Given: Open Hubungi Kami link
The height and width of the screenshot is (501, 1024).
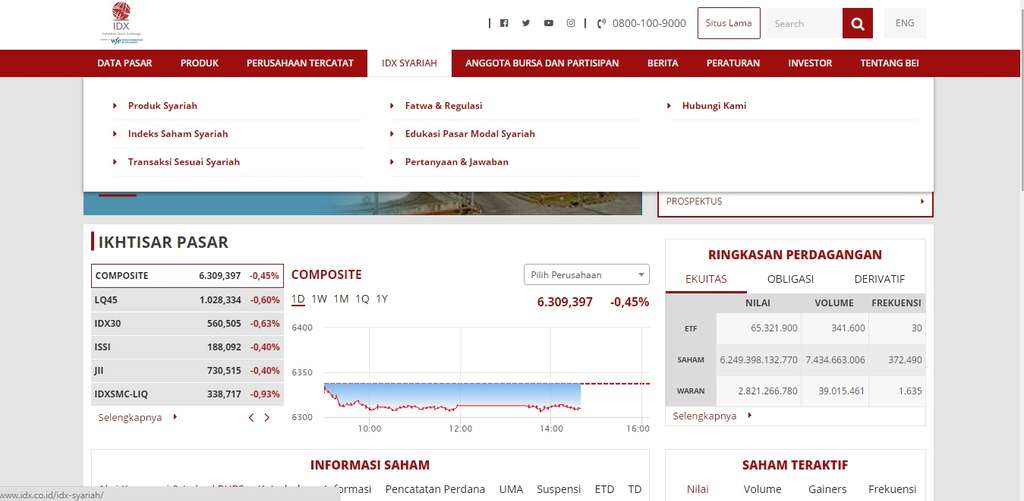Looking at the screenshot, I should (x=714, y=105).
